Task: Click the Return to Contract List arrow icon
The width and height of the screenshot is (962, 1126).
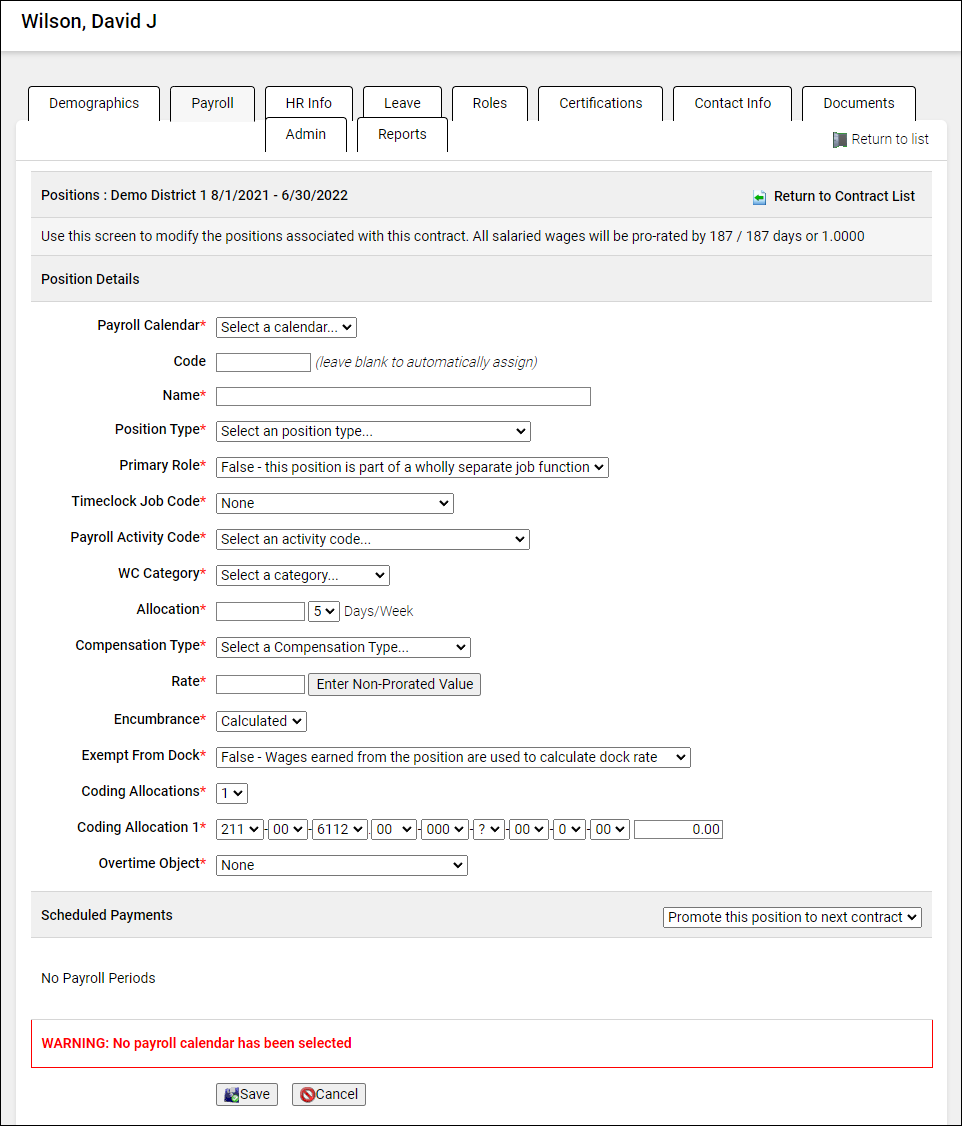Action: click(x=760, y=197)
